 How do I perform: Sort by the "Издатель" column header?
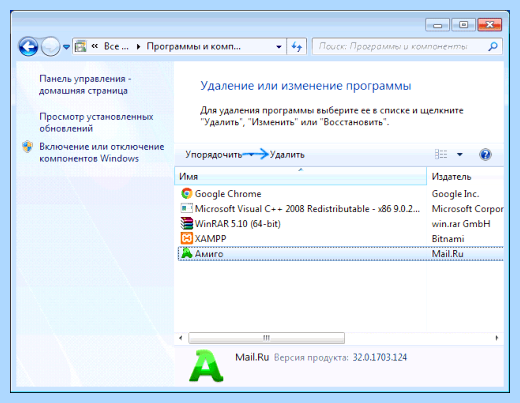click(466, 176)
